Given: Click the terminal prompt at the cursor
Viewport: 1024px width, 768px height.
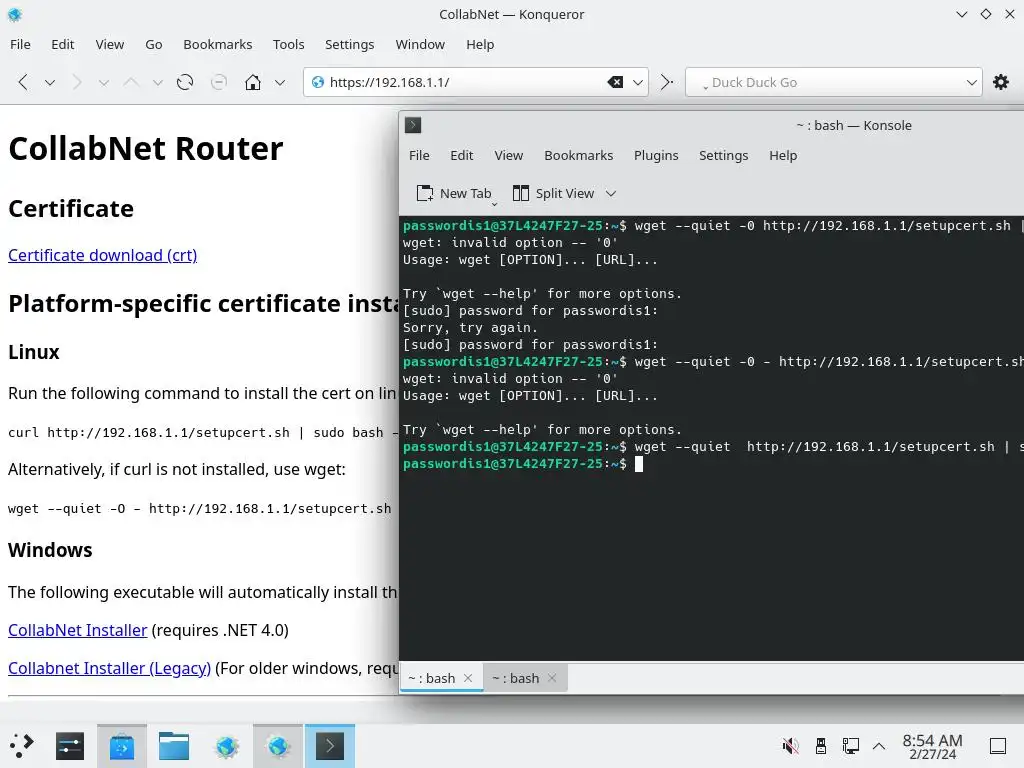Looking at the screenshot, I should pyautogui.click(x=639, y=464).
